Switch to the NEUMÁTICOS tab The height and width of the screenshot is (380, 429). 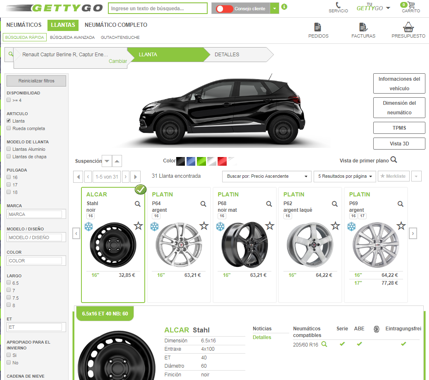tap(24, 25)
